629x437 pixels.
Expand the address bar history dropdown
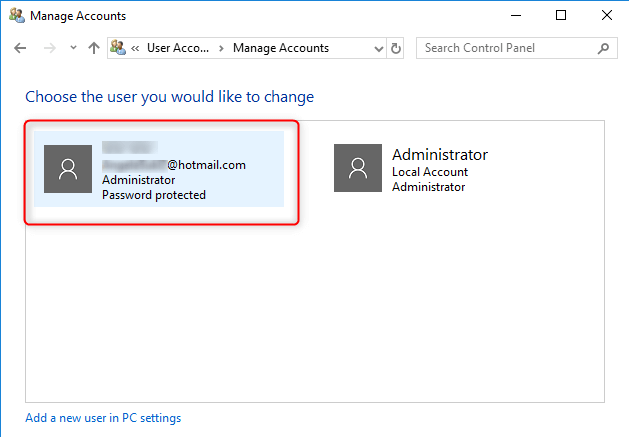[x=378, y=48]
